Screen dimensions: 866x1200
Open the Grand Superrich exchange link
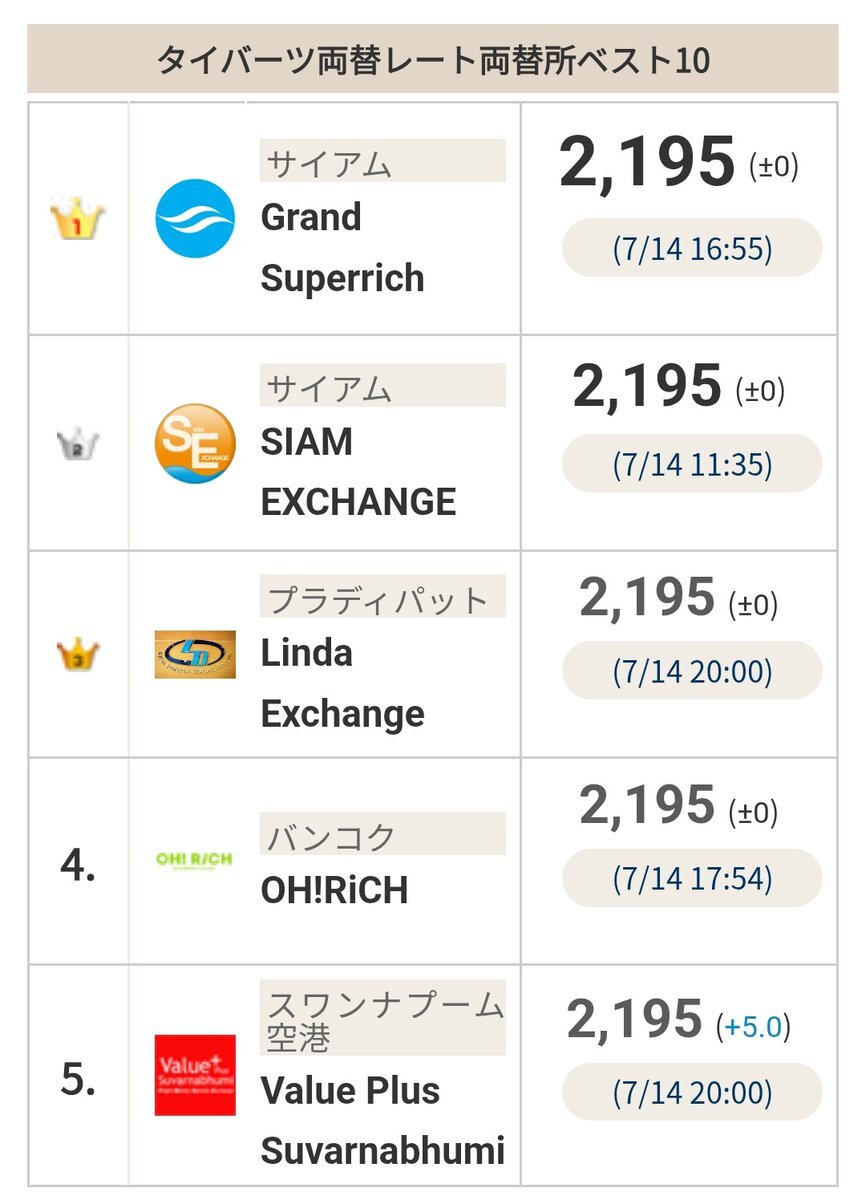pos(342,247)
